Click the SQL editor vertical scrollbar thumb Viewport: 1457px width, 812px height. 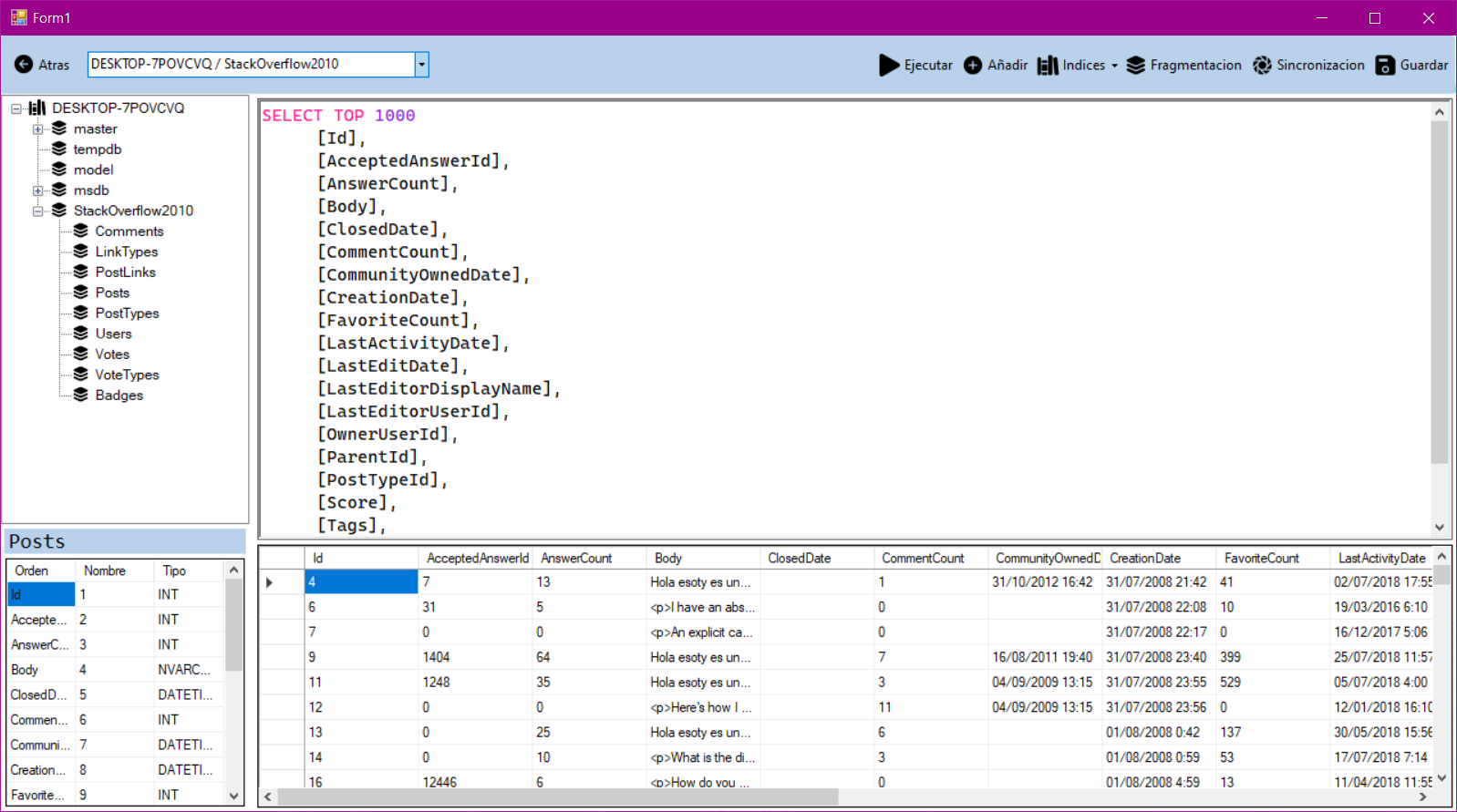[1439, 292]
